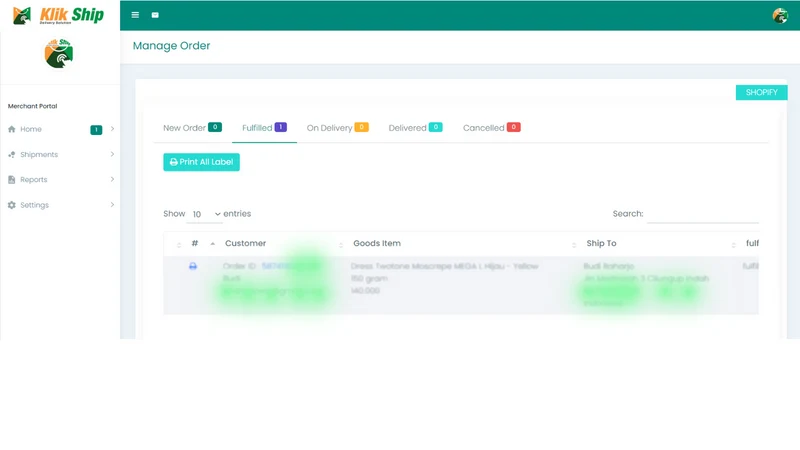Screen dimensions: 800x450
Task: Expand the Home menu chevron
Action: pyautogui.click(x=112, y=129)
